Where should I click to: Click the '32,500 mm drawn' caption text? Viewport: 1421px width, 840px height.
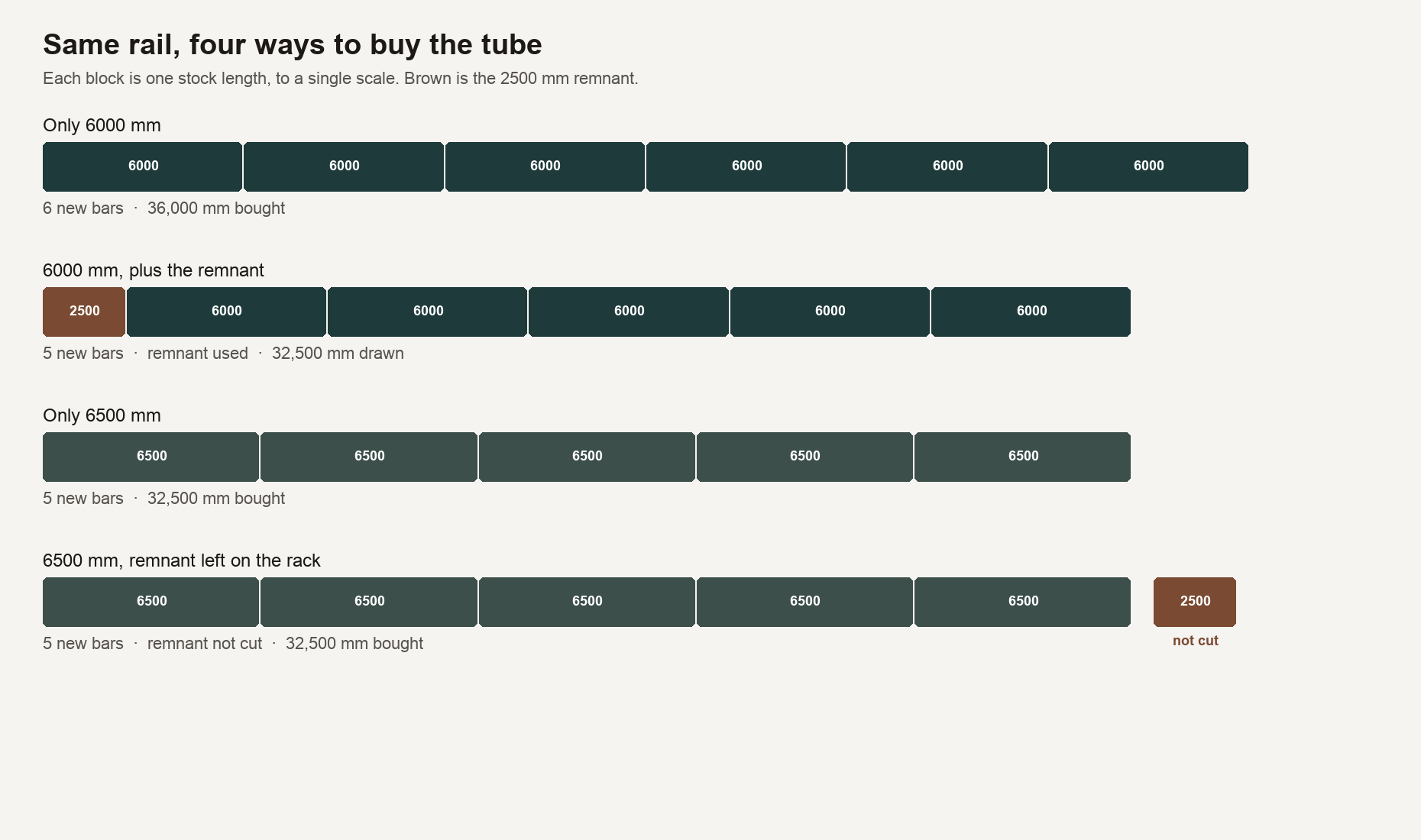[x=338, y=354]
